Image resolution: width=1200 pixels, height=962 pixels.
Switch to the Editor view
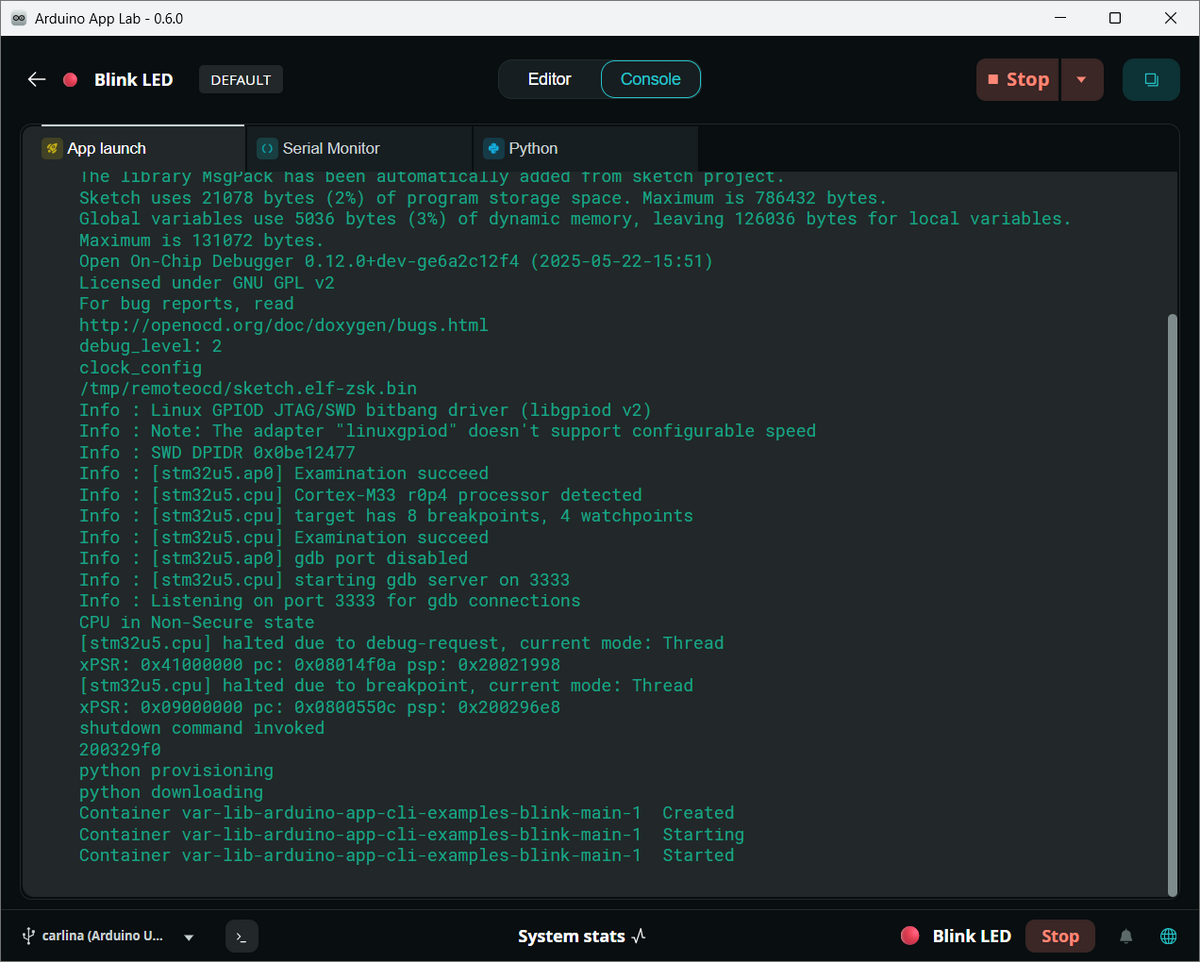[549, 80]
